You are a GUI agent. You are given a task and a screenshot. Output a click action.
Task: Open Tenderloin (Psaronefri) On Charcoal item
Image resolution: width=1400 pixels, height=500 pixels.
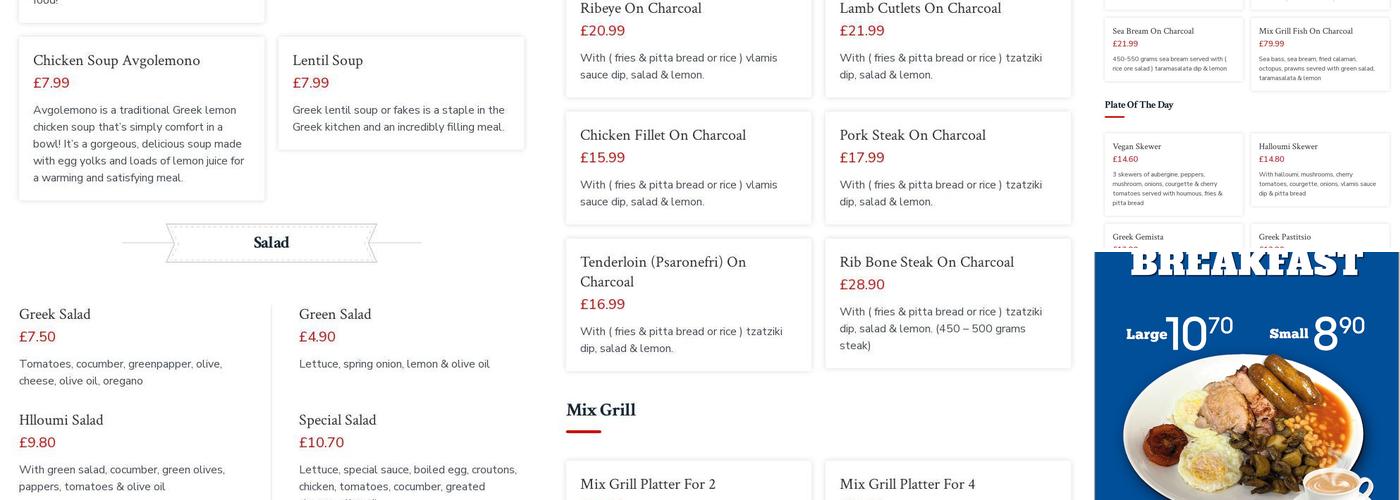coord(688,303)
